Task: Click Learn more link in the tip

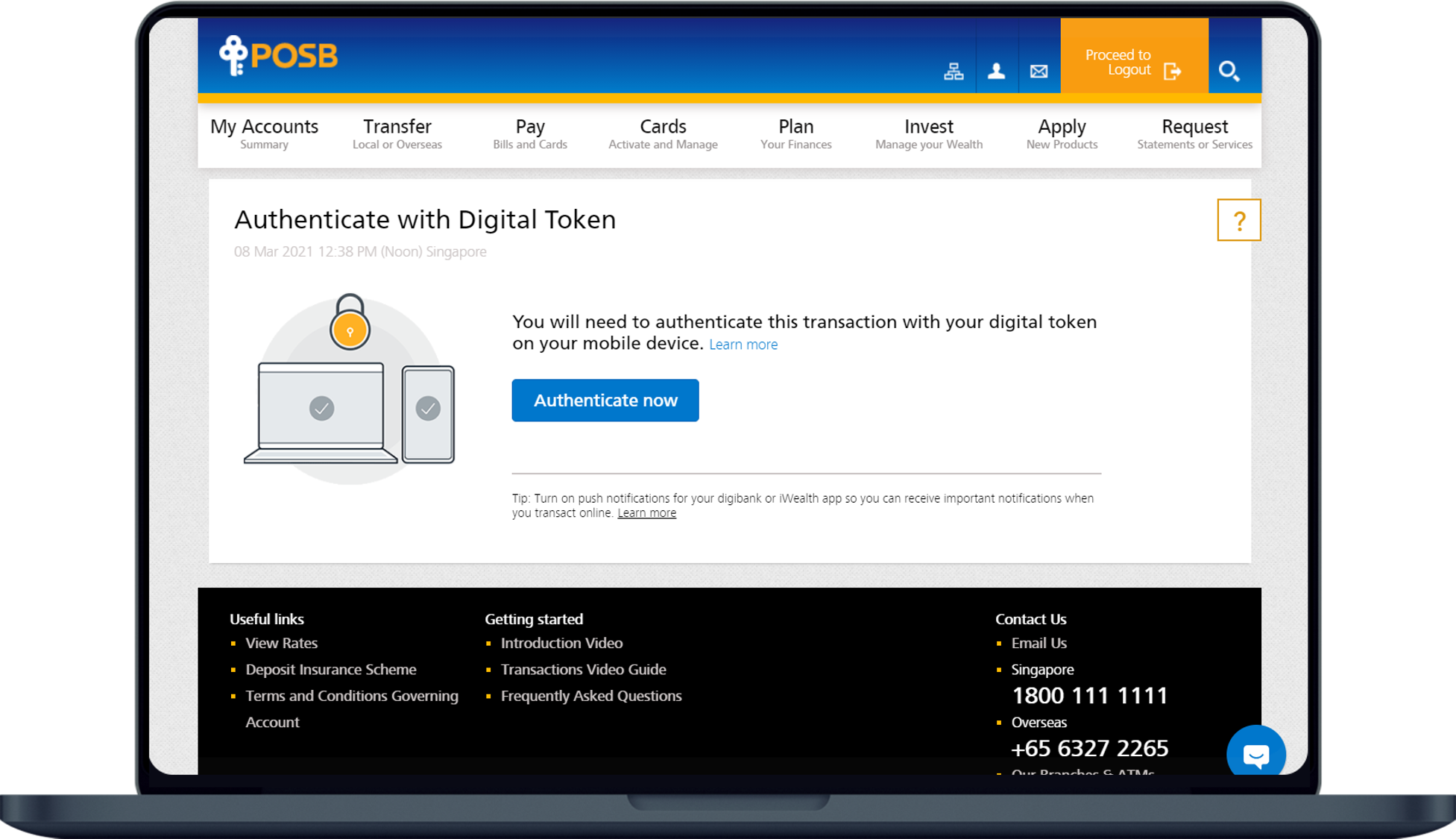Action: (646, 513)
